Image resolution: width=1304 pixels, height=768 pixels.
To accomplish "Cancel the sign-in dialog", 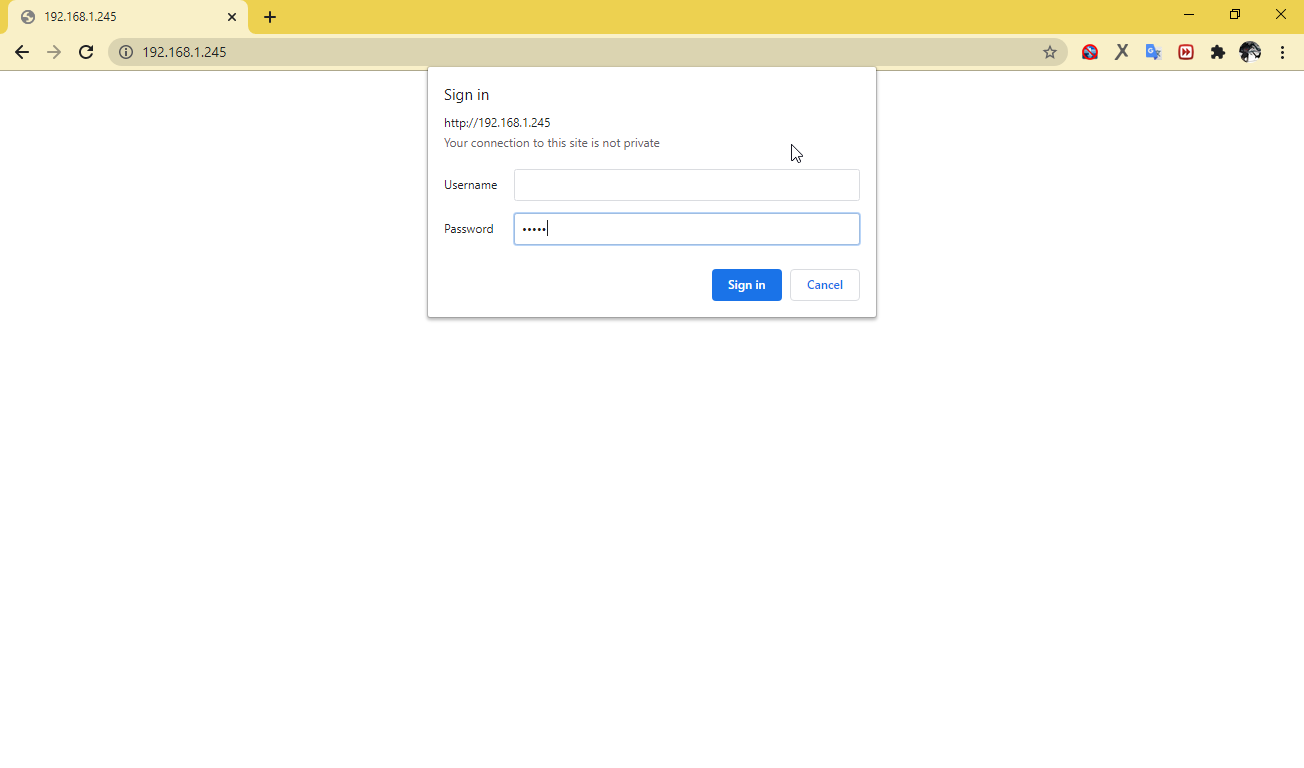I will tap(824, 284).
